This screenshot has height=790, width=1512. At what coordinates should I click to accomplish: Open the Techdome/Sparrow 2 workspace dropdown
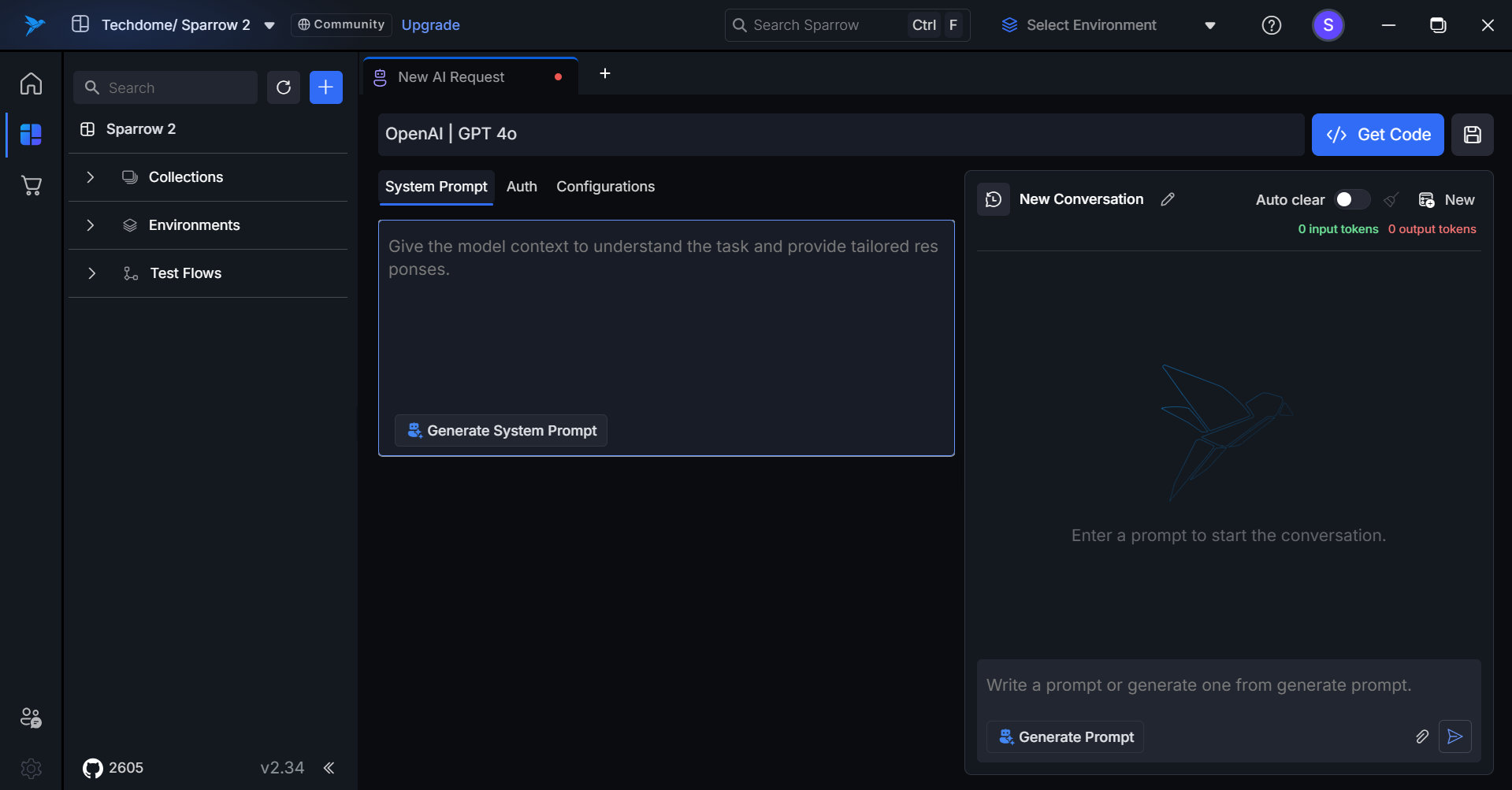pos(269,25)
